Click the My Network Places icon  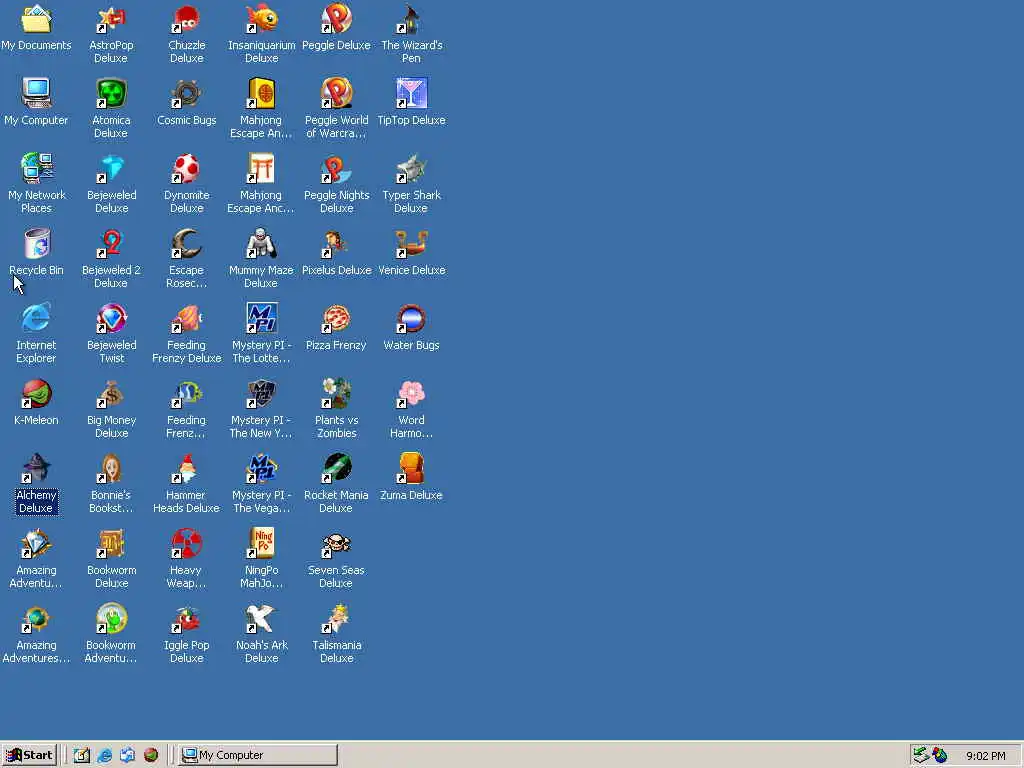click(37, 168)
